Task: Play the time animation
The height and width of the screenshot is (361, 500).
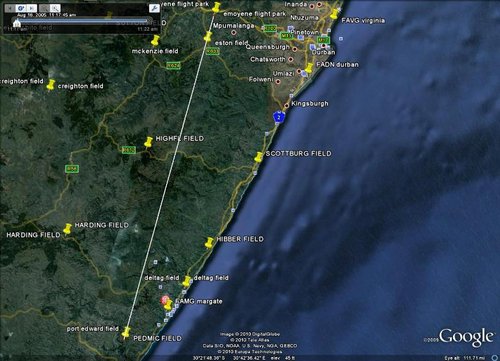Action: [21, 8]
